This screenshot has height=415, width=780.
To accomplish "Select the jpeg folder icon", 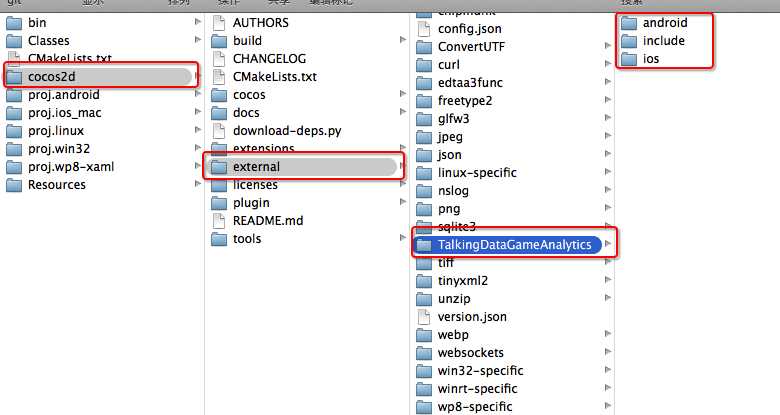I will [424, 137].
